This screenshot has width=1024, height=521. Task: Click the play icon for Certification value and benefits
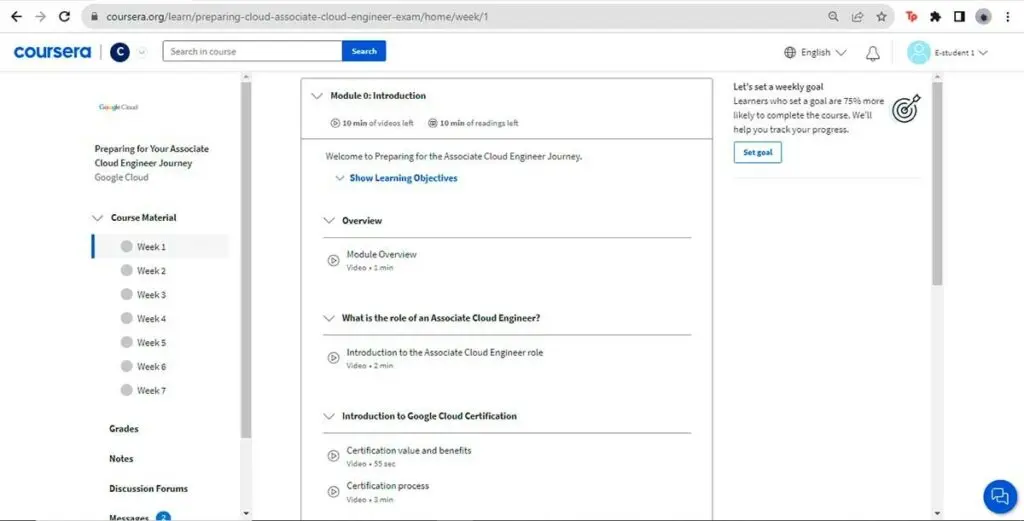click(333, 456)
